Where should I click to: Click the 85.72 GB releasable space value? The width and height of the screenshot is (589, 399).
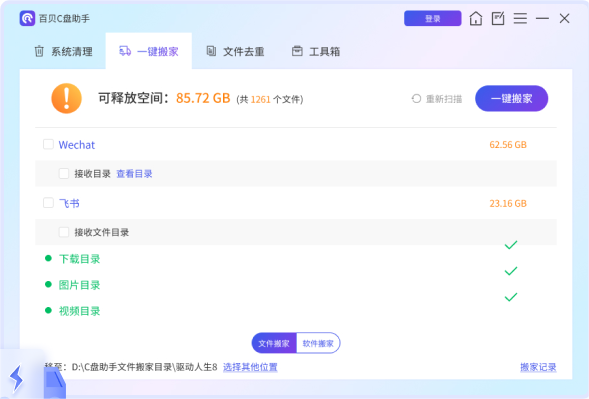(x=203, y=98)
